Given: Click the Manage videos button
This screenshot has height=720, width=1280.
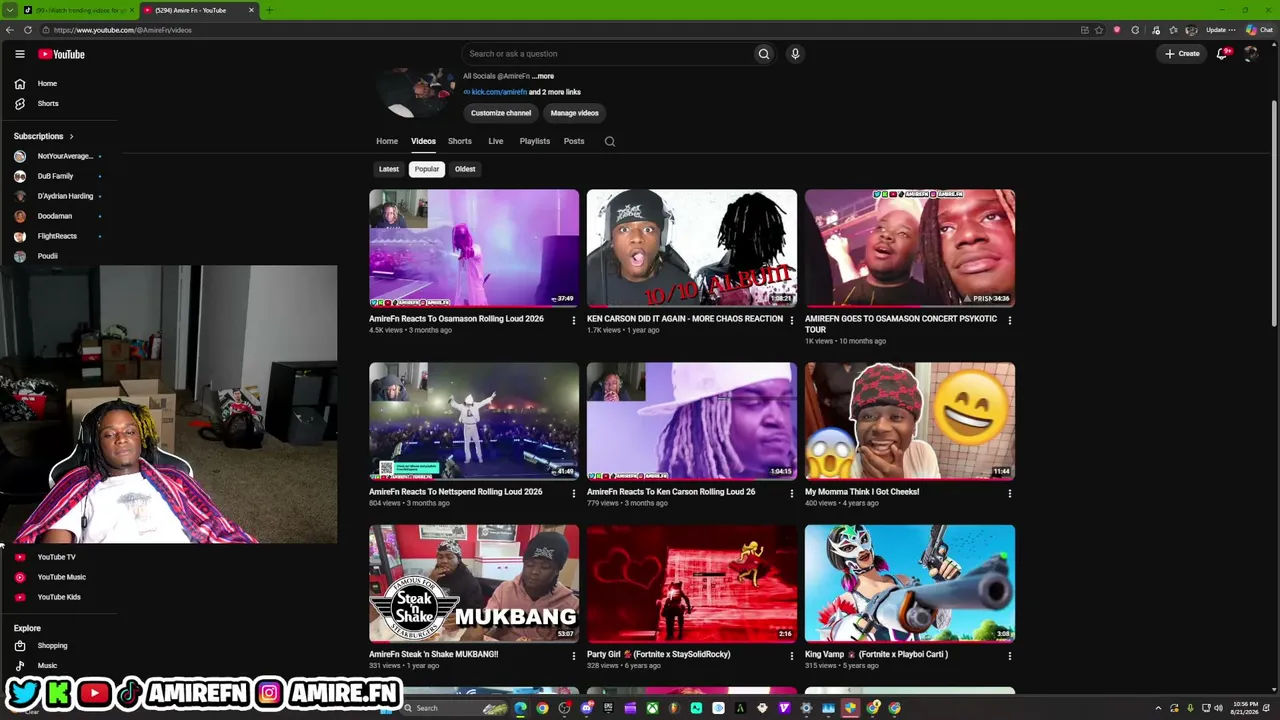Looking at the screenshot, I should [x=575, y=113].
